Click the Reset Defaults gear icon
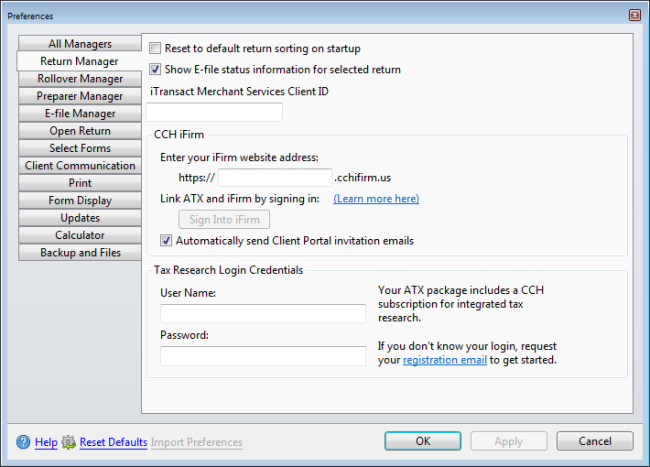Image resolution: width=650 pixels, height=467 pixels. [x=68, y=442]
